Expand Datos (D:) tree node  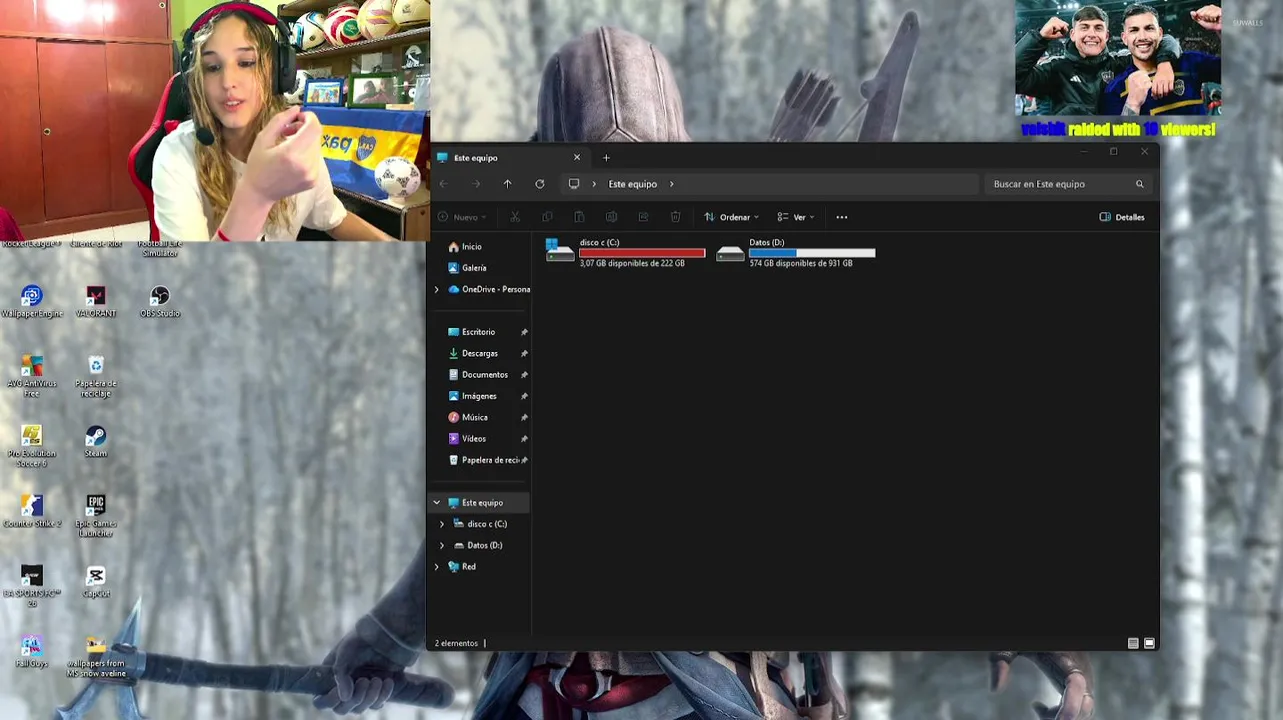pyautogui.click(x=442, y=545)
